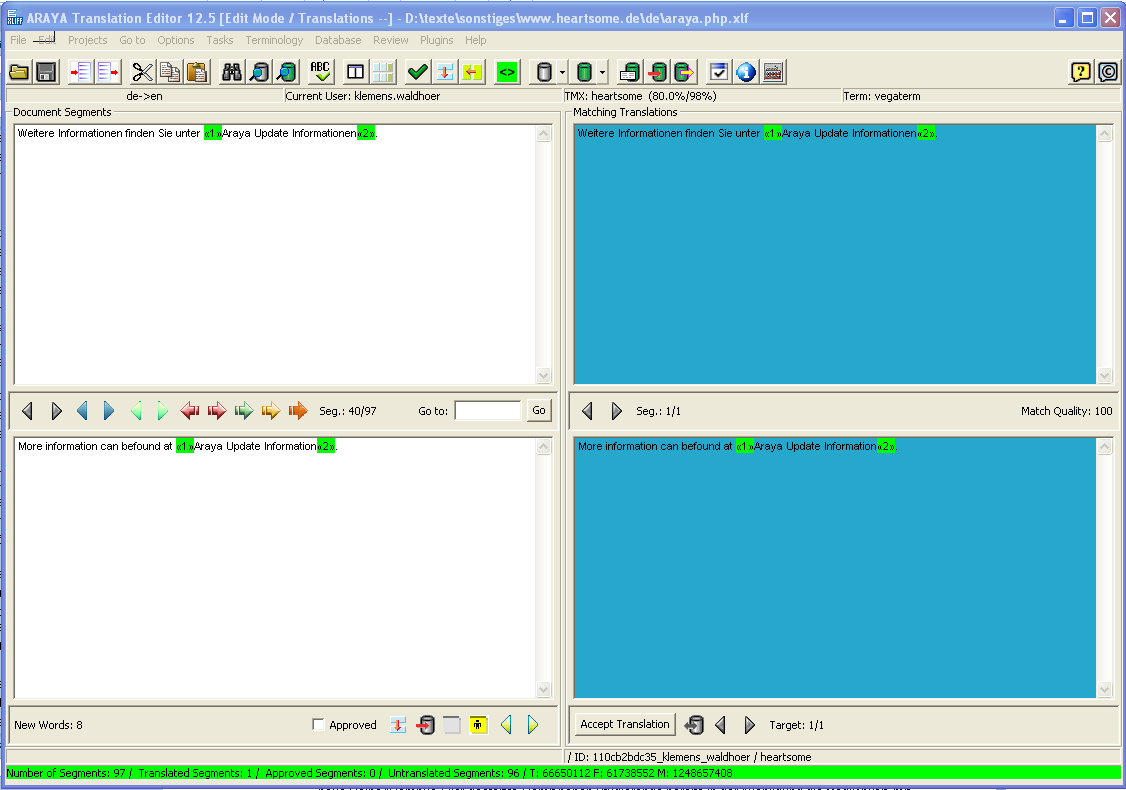Run the ABC spell check tool
This screenshot has height=790, width=1126.
point(320,72)
